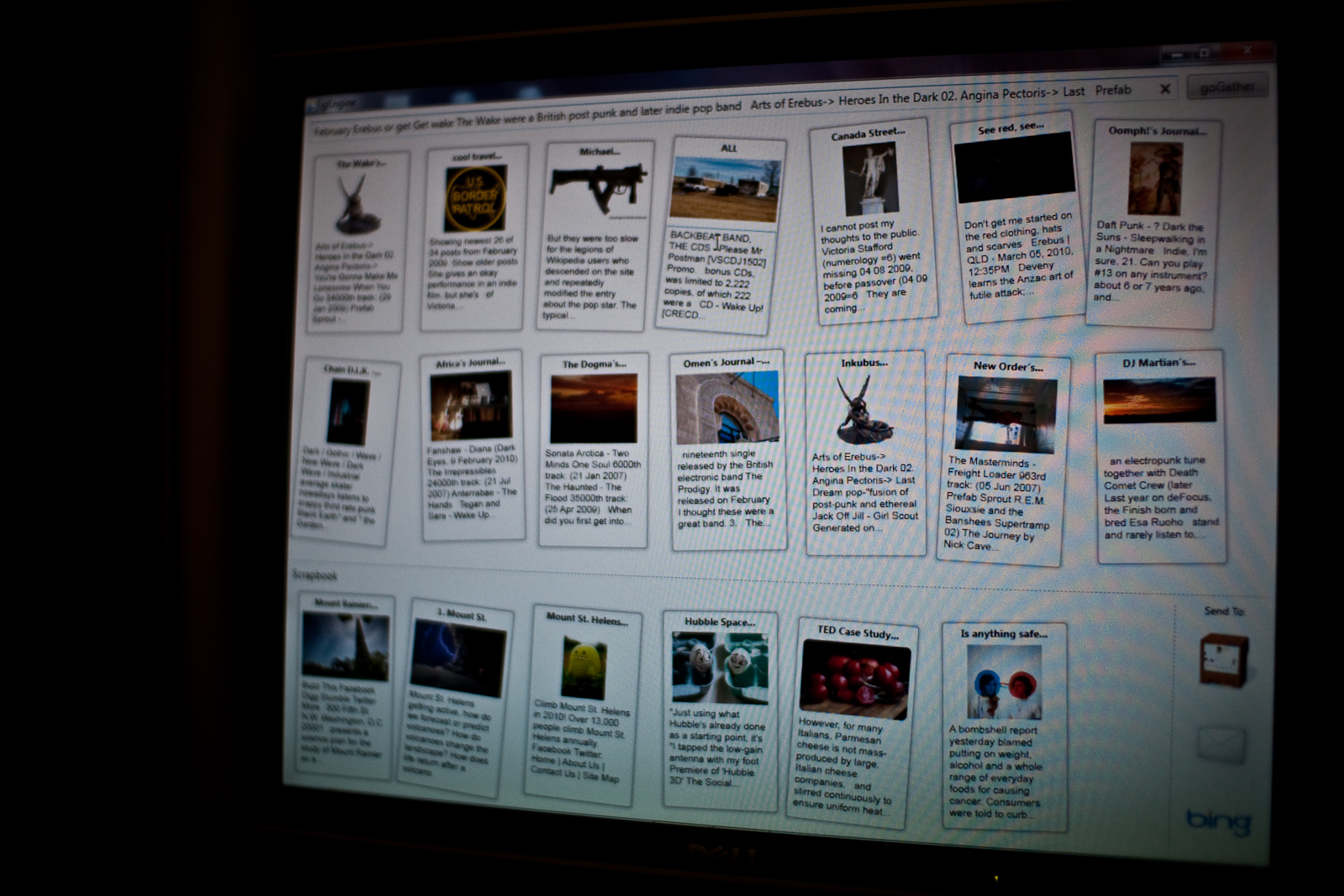The height and width of the screenshot is (896, 1344).
Task: Open the Africa's Journal card image
Action: [470, 406]
